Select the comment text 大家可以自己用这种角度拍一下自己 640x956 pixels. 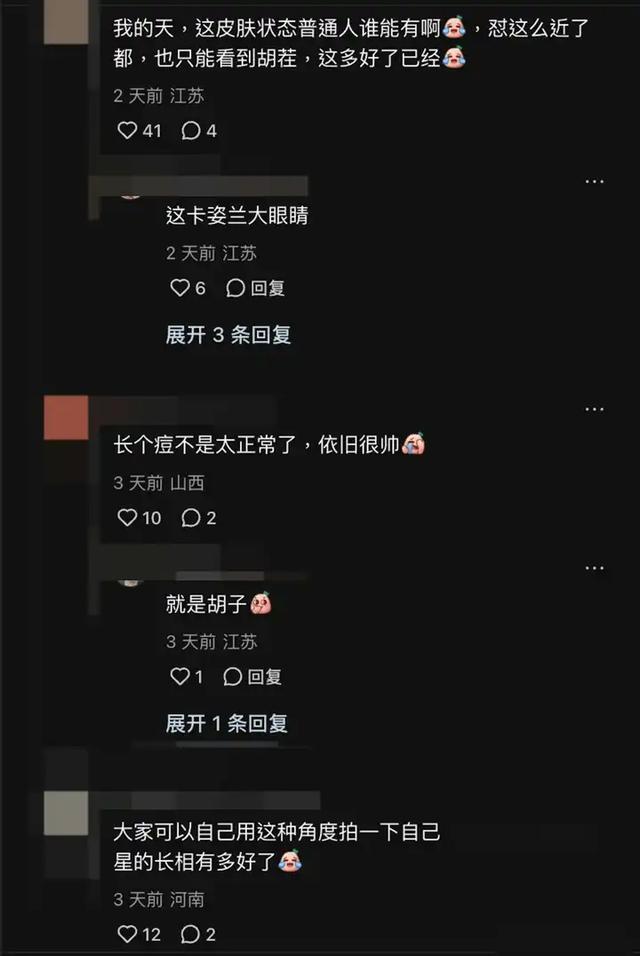[277, 832]
